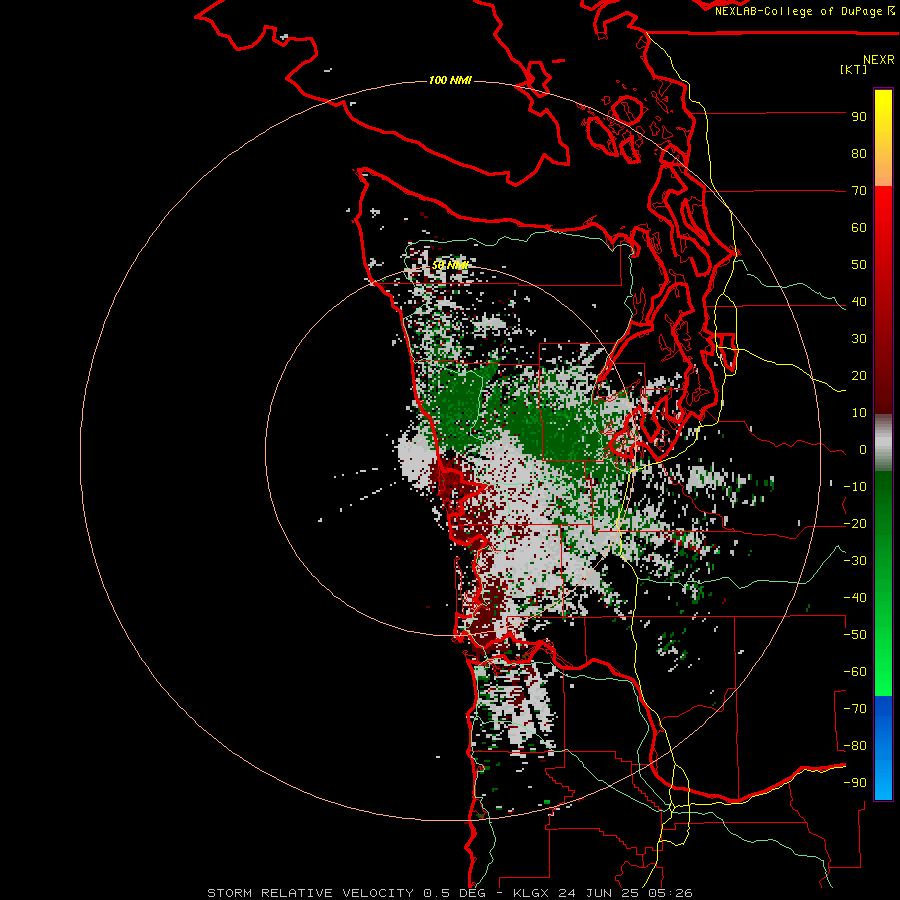Click the 05:26 time stamp

[668, 893]
